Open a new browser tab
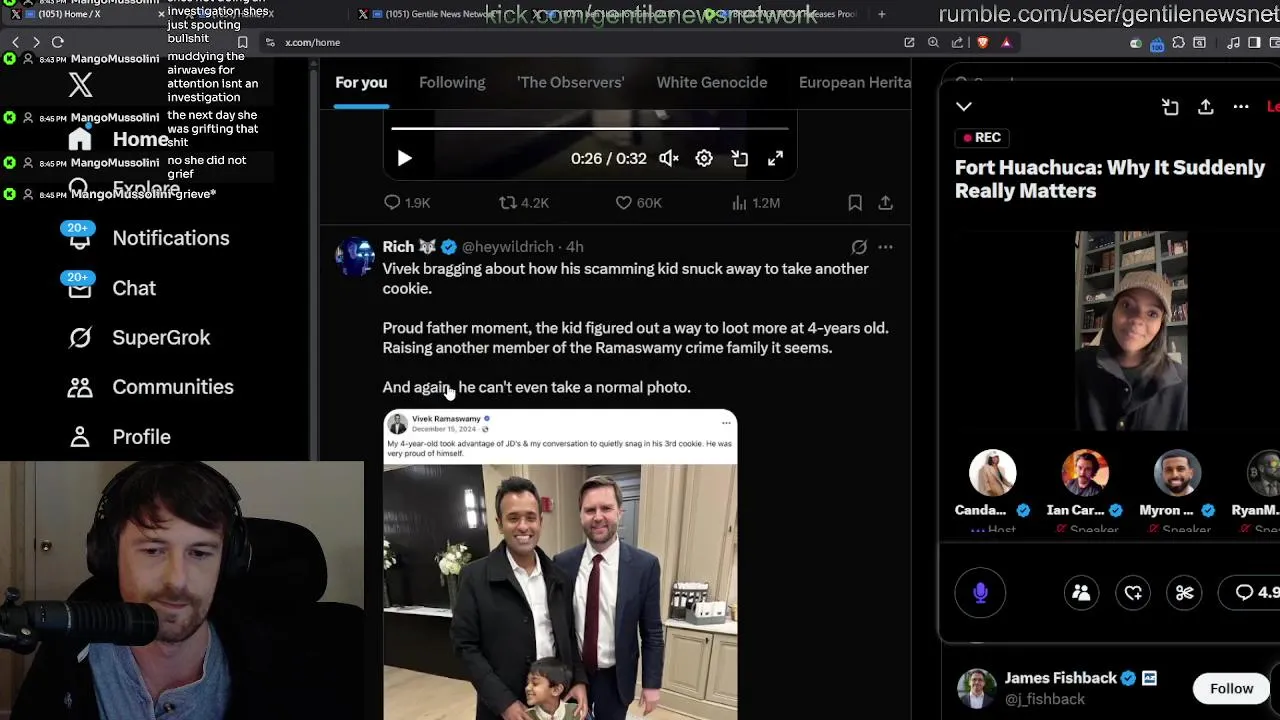The height and width of the screenshot is (720, 1280). (881, 14)
